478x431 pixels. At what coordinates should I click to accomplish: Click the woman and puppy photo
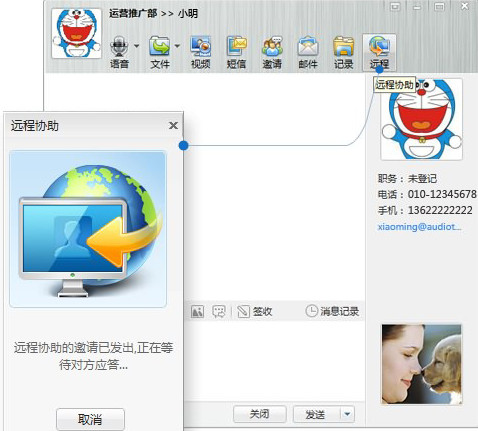click(422, 364)
